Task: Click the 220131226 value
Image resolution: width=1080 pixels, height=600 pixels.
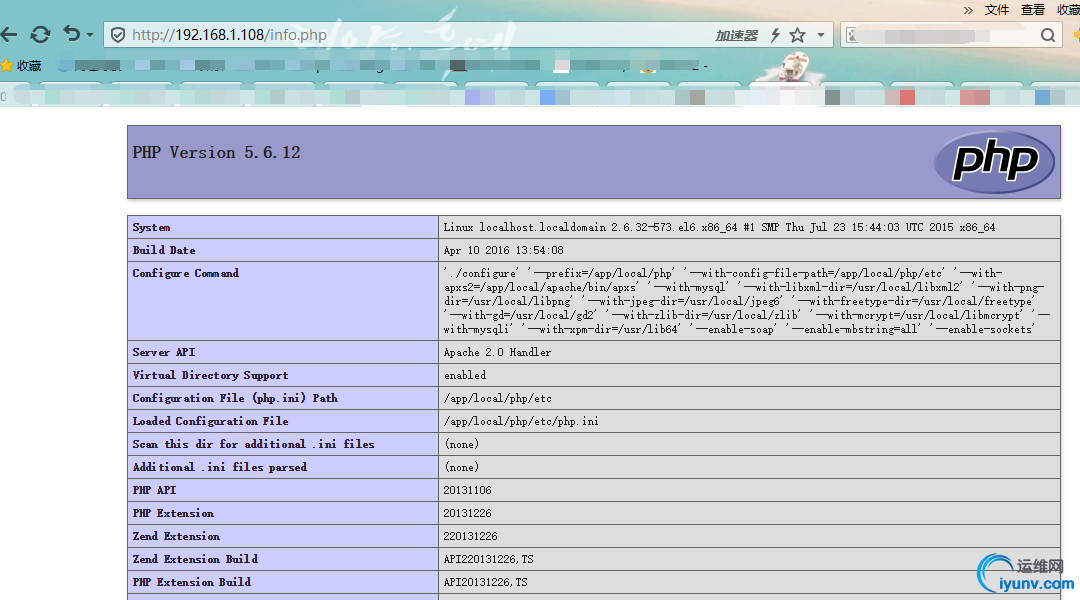Action: [470, 536]
